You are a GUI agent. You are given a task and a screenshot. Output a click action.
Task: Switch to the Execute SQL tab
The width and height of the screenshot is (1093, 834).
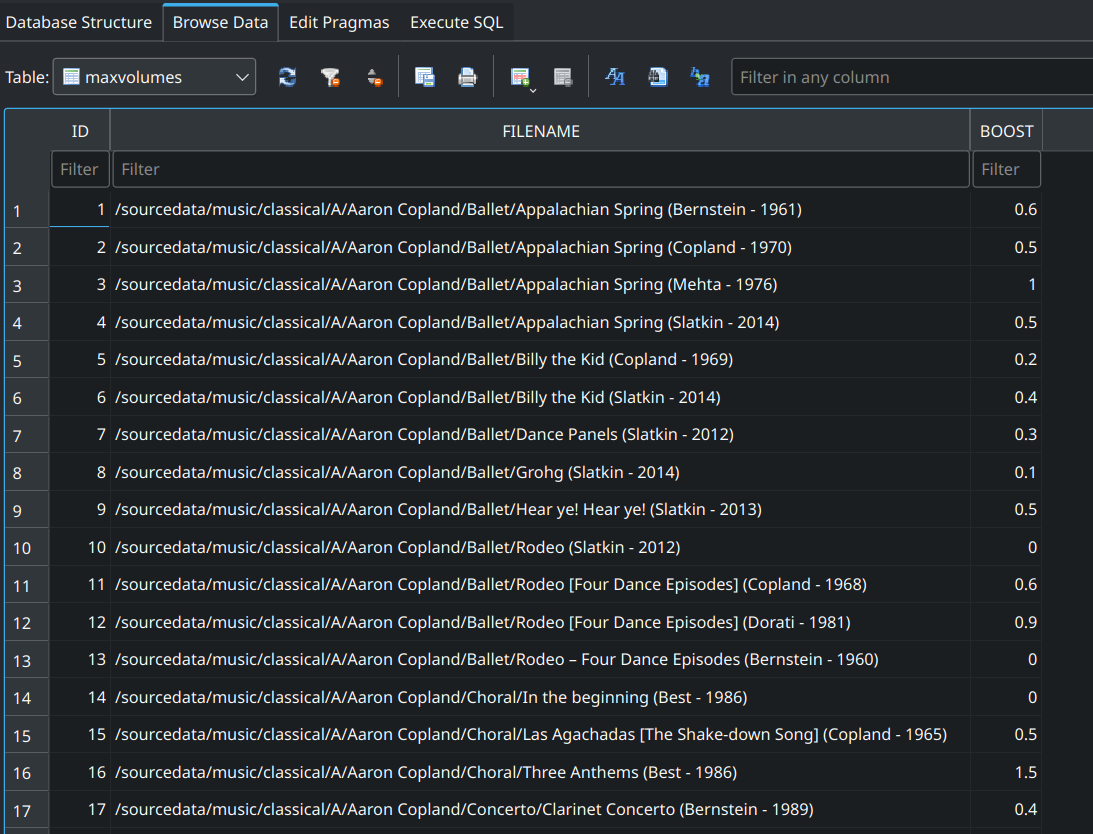(x=456, y=21)
